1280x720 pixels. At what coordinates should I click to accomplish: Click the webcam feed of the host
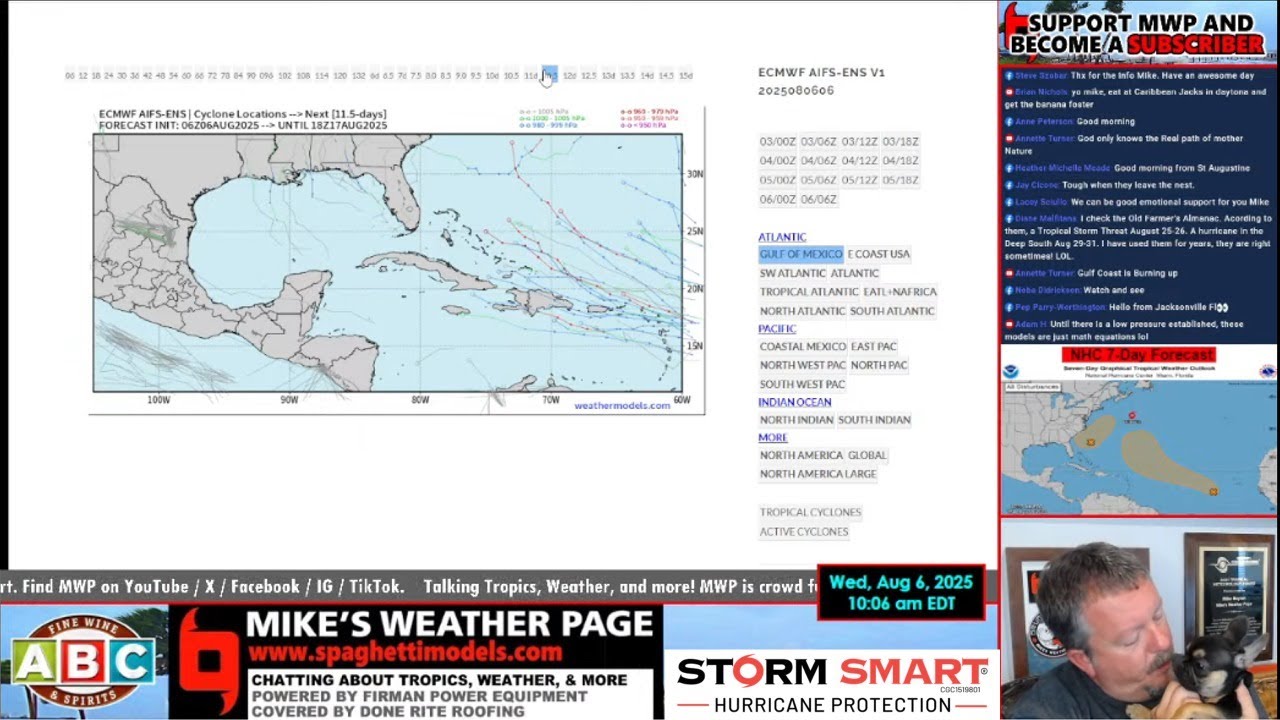1139,620
